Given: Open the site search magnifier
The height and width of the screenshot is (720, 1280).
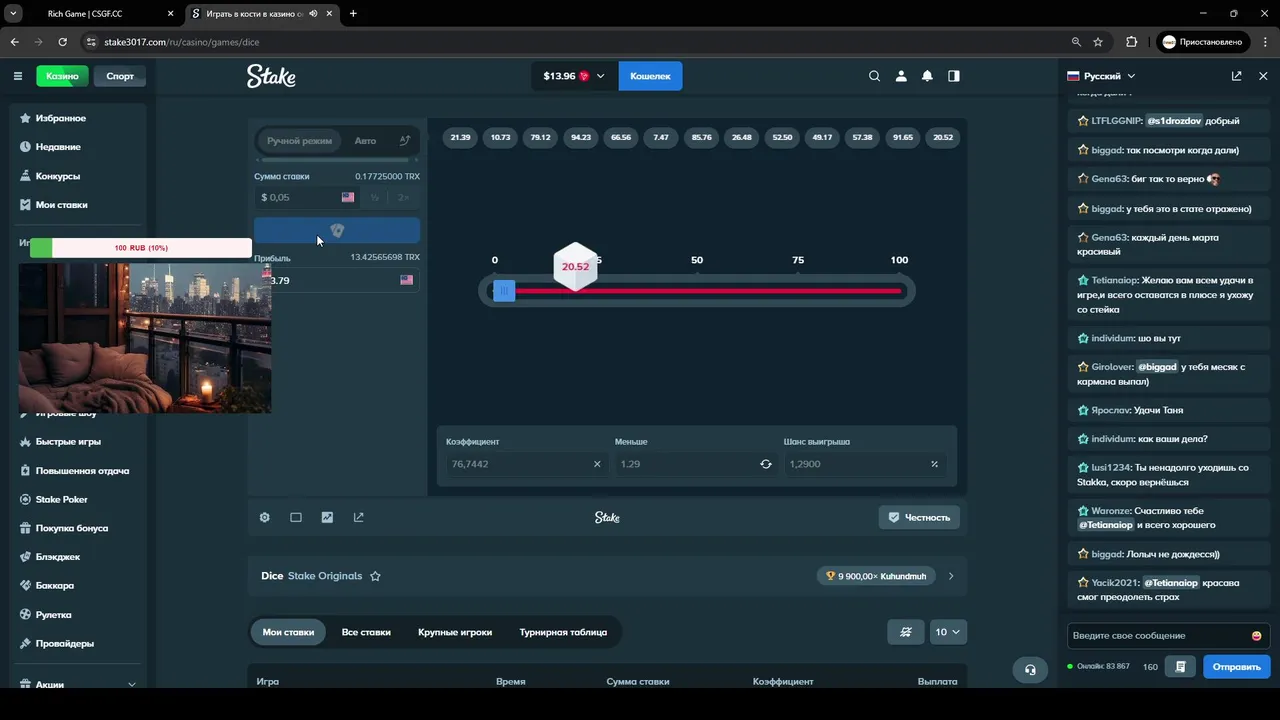Looking at the screenshot, I should click(x=874, y=76).
